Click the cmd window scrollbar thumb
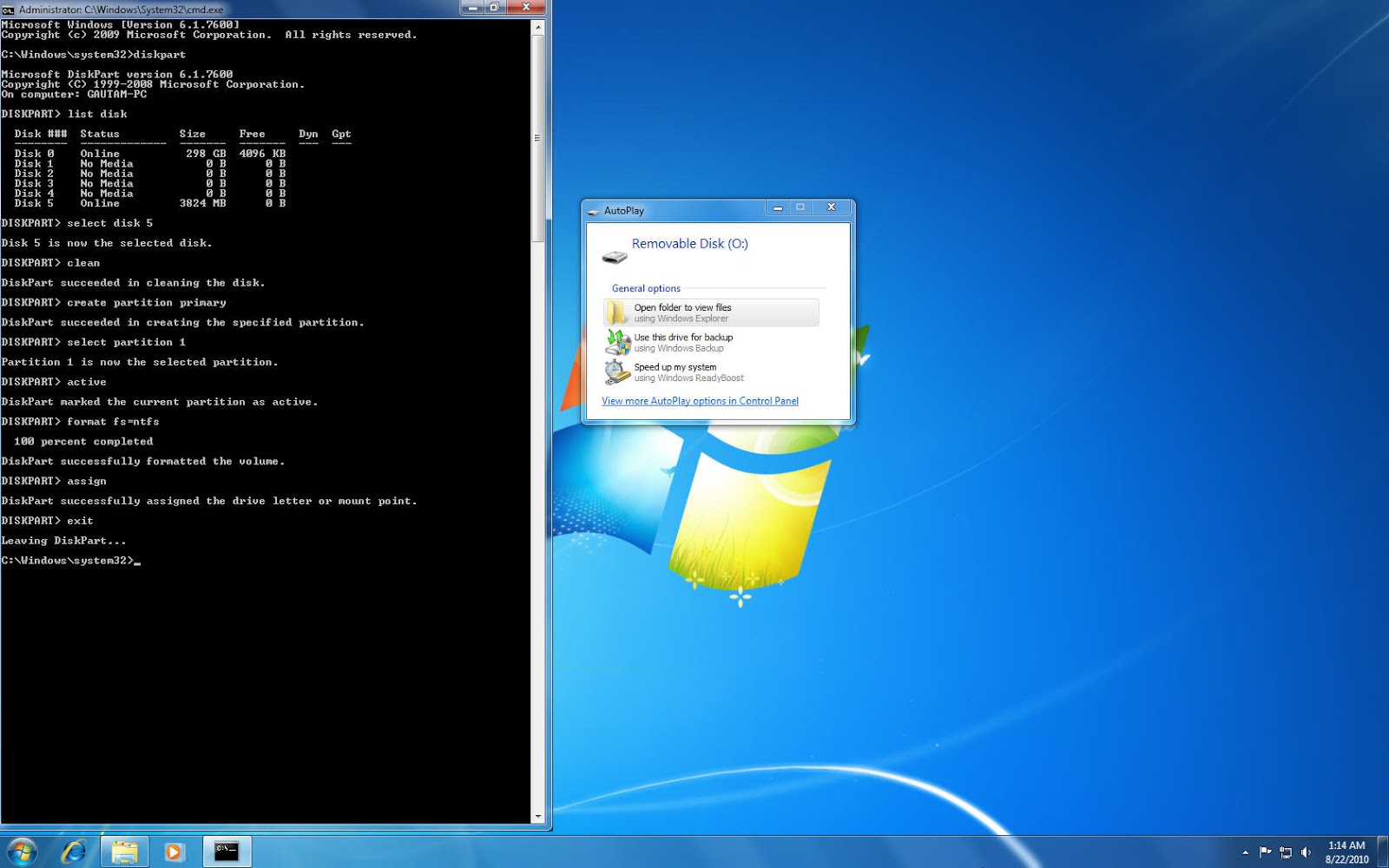The height and width of the screenshot is (868, 1389). coord(538,137)
